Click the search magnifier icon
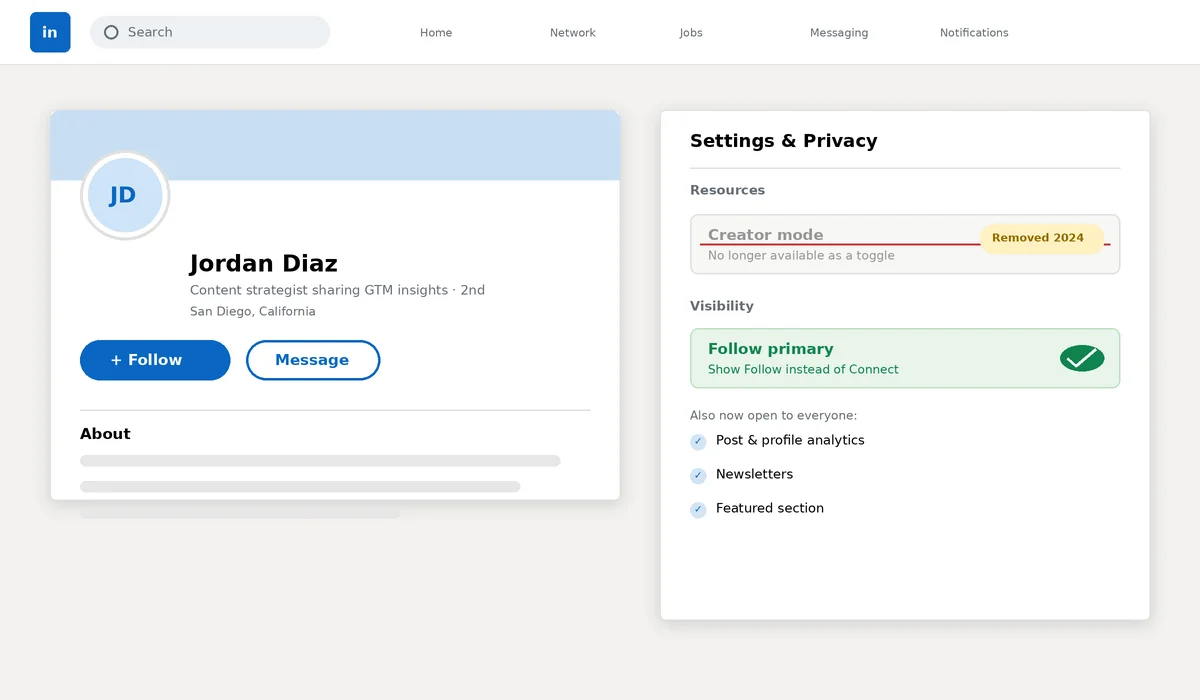1200x700 pixels. 111,32
